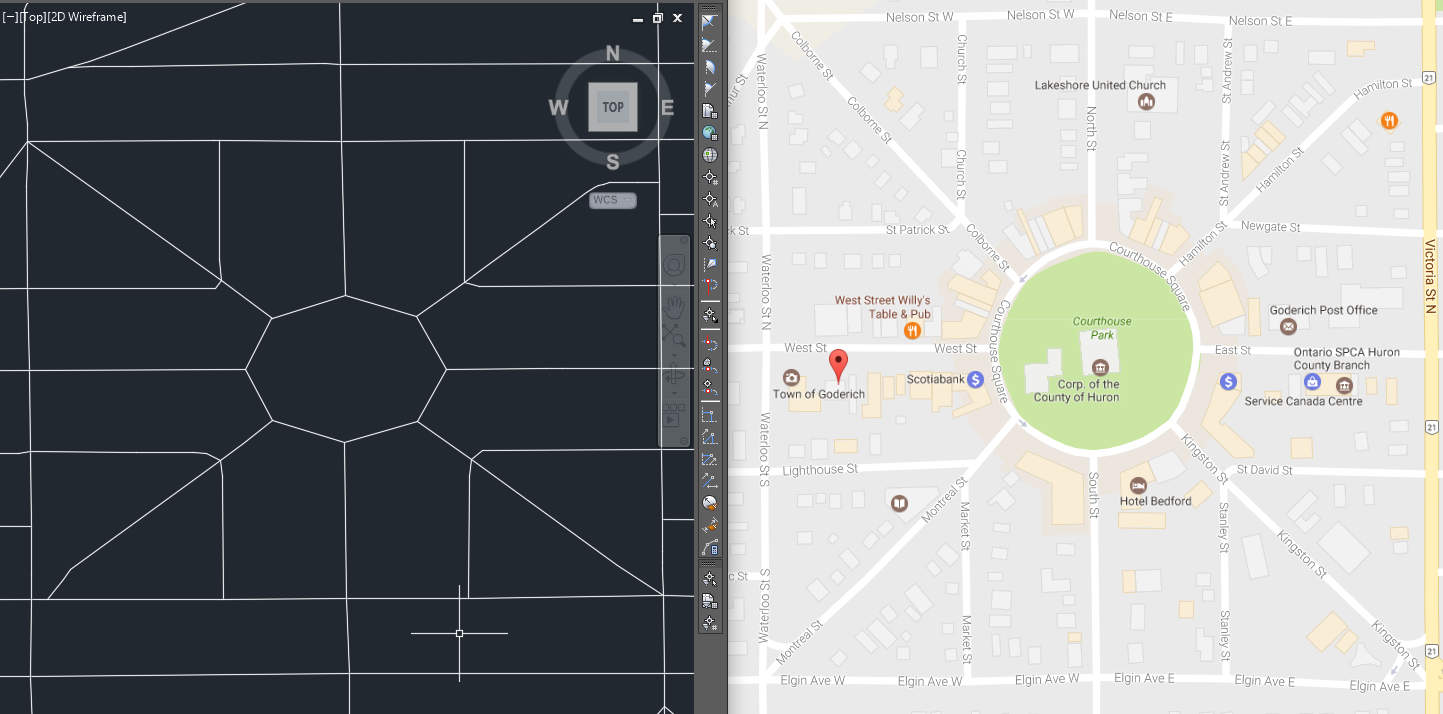Screen dimensions: 1443x714
Task: Click the library book marker near Lighthouse St
Action: pos(900,503)
